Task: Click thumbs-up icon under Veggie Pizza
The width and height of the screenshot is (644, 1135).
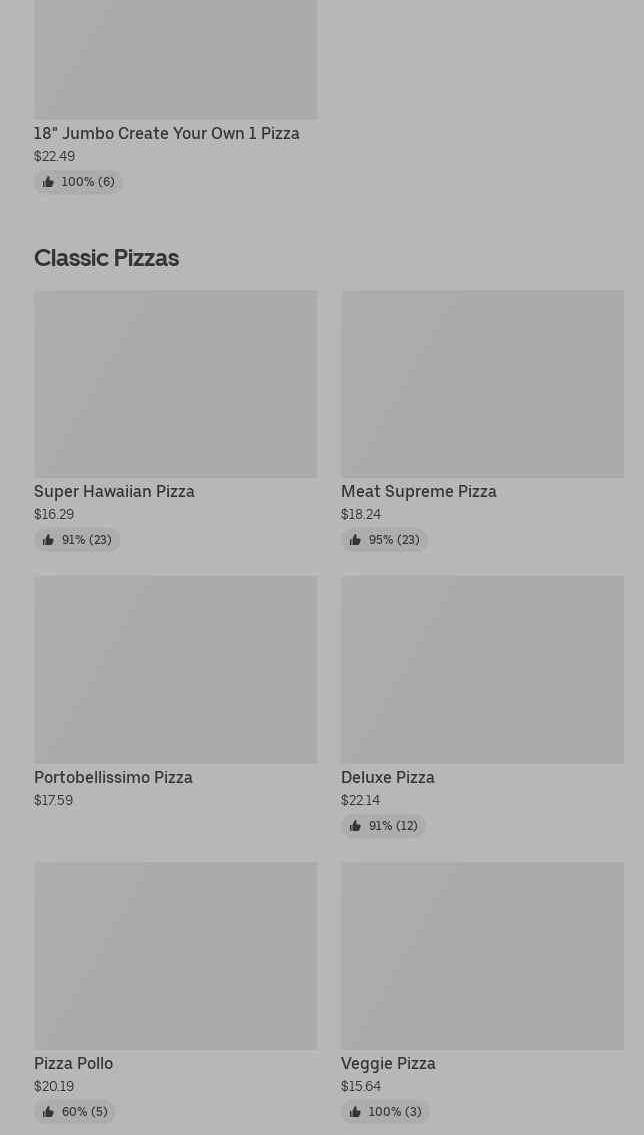Action: point(355,1112)
